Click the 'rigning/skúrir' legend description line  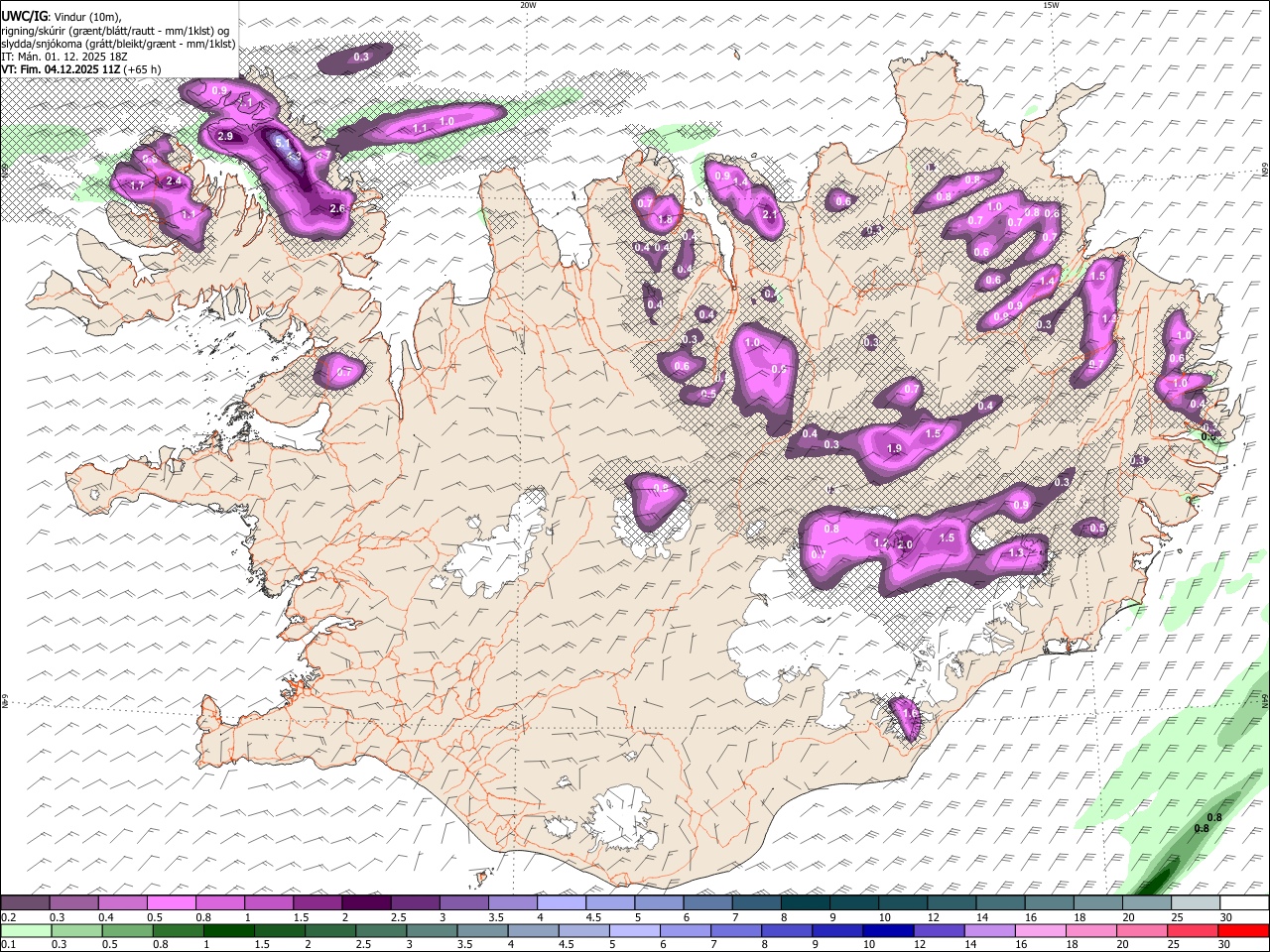point(115,30)
